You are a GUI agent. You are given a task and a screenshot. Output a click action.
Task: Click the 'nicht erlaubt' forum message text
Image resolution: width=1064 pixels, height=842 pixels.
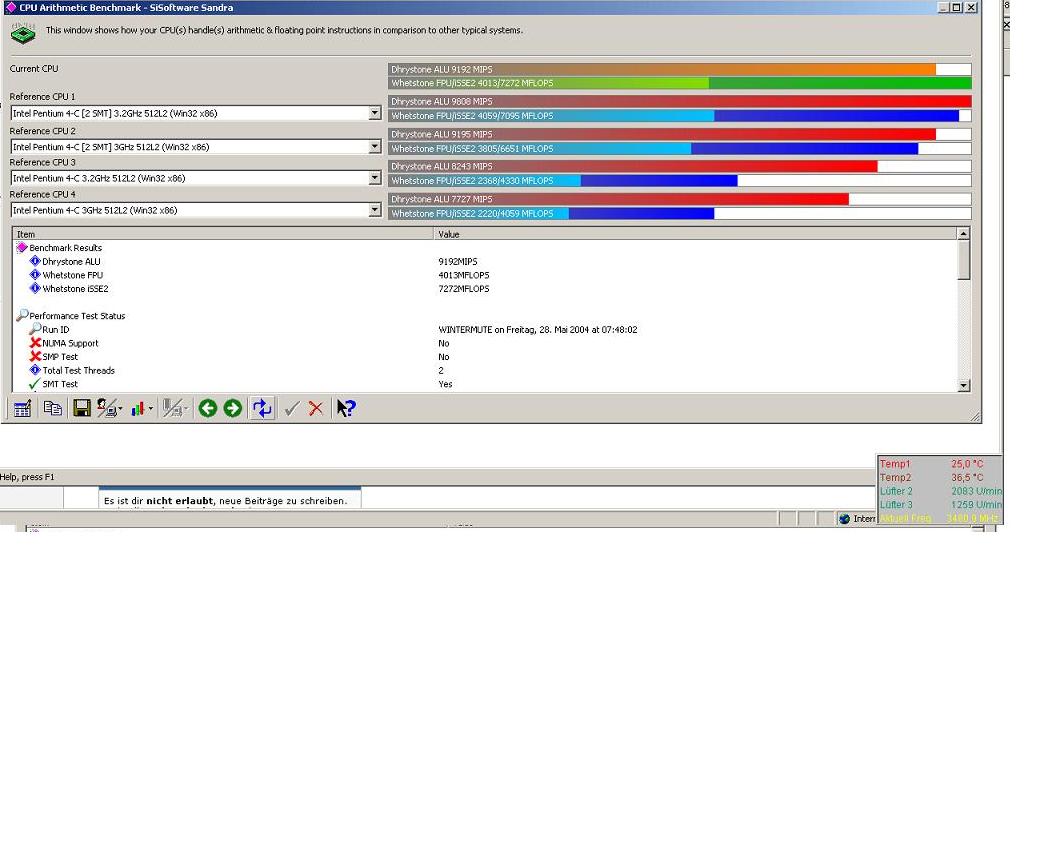[x=179, y=501]
